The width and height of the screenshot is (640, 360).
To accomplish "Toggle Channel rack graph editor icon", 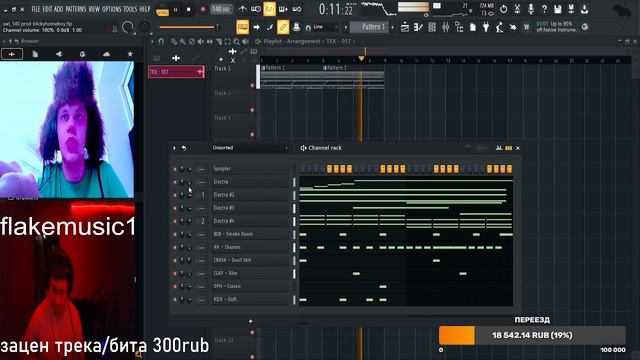I will click(499, 148).
